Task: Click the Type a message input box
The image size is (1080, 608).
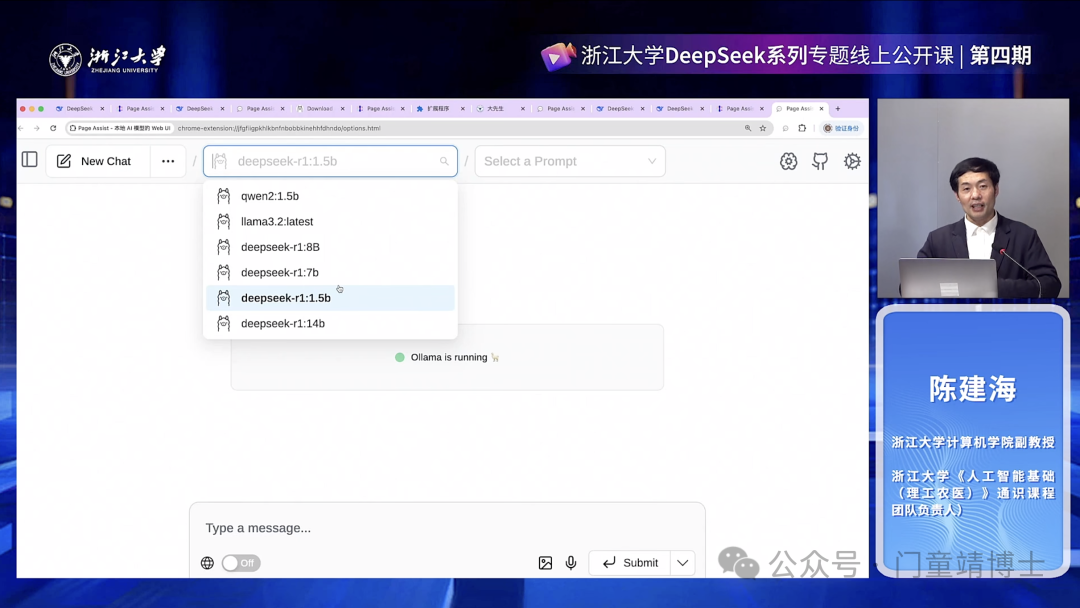Action: (447, 528)
